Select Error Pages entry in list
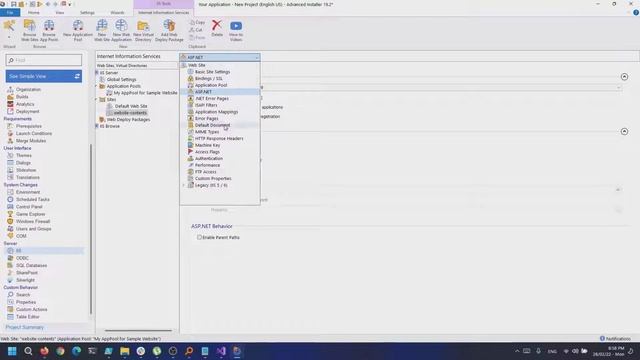The width and height of the screenshot is (640, 360). (207, 118)
